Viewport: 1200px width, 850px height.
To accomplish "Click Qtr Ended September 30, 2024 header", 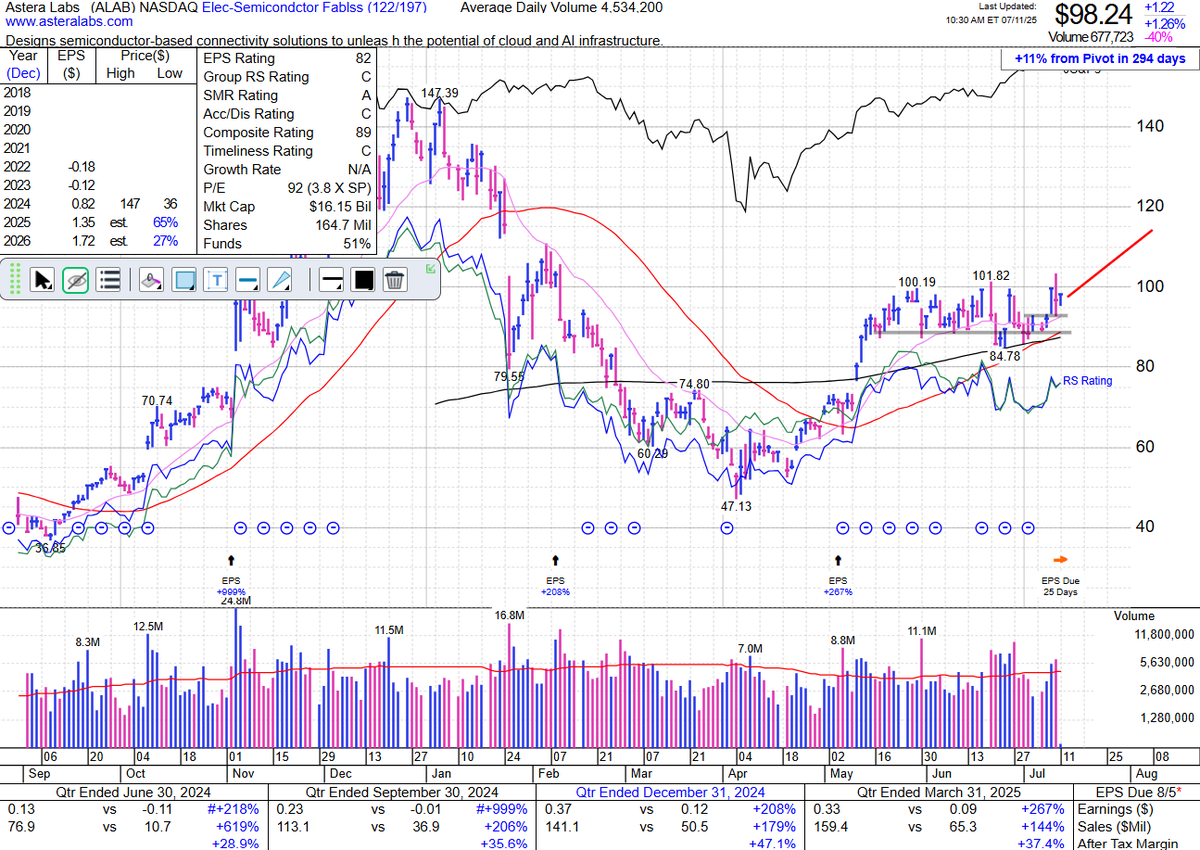I will click(x=403, y=791).
